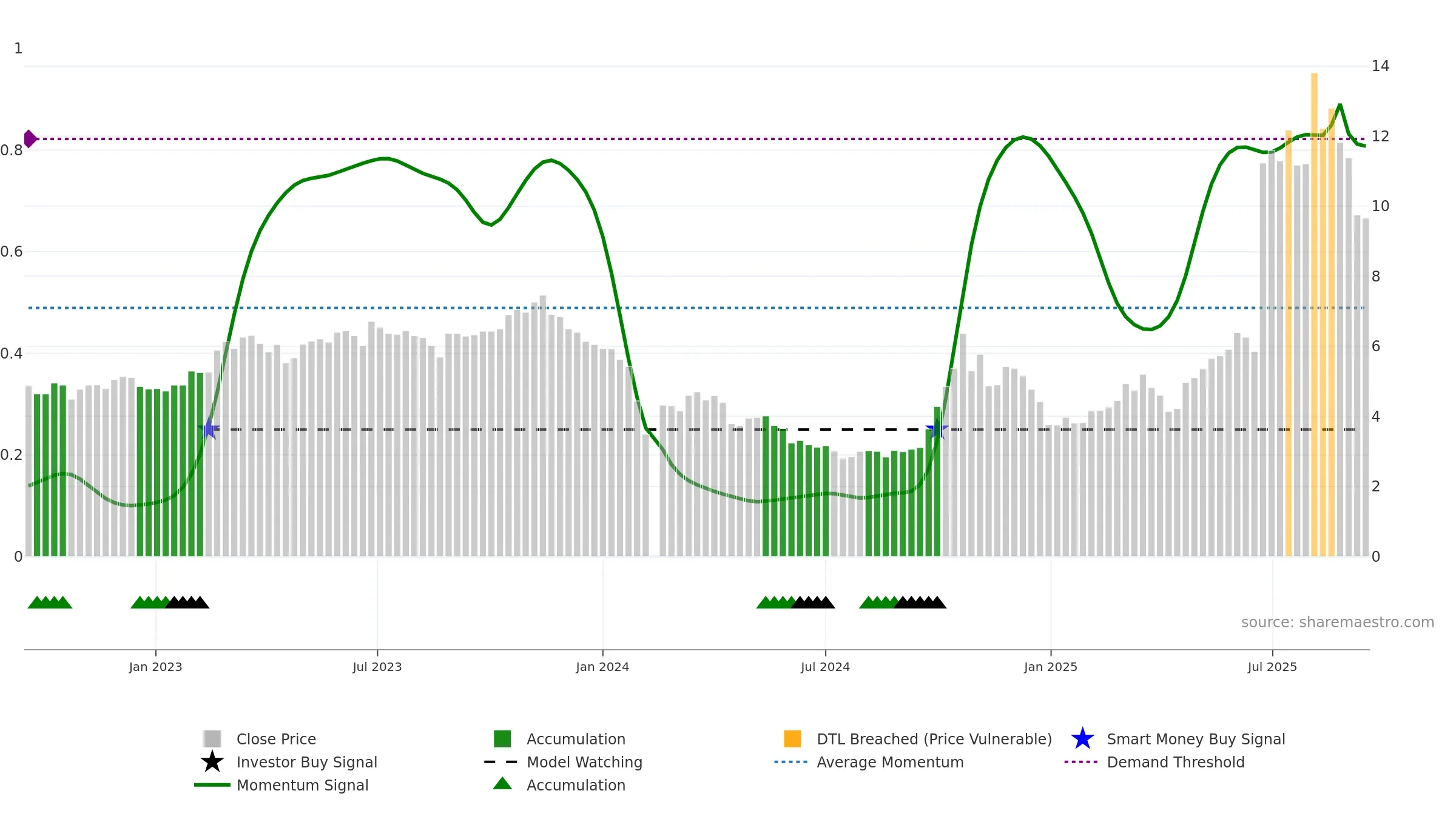The width and height of the screenshot is (1456, 819).
Task: Click the green Accumulation square legend icon
Action: (x=502, y=738)
